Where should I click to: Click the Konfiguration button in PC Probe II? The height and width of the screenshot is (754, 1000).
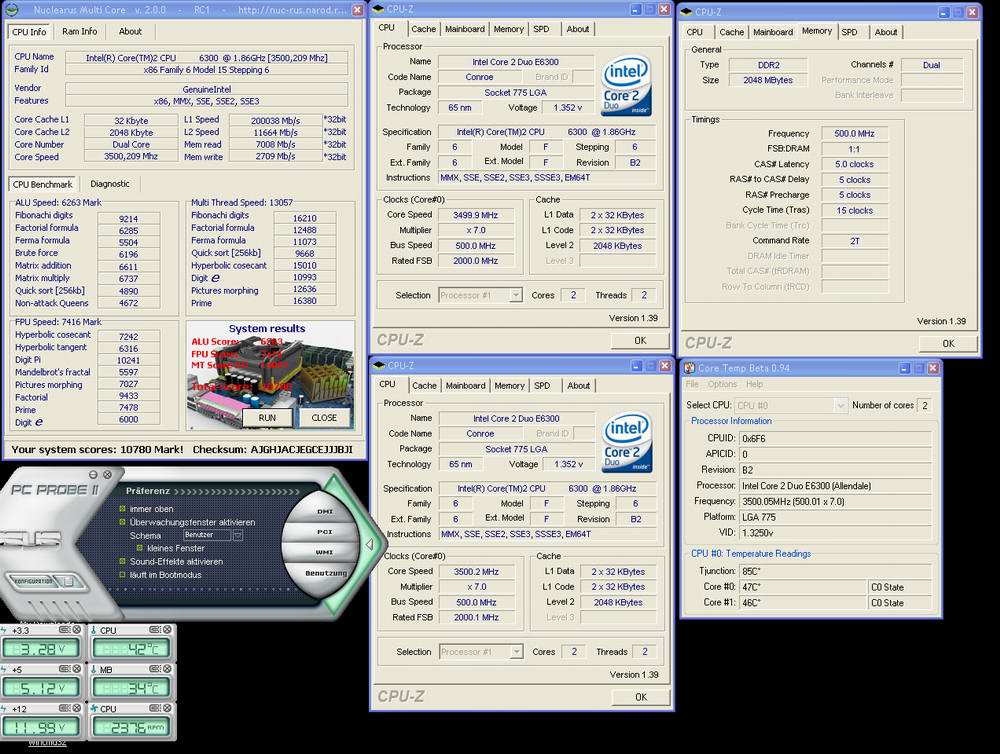[34, 581]
